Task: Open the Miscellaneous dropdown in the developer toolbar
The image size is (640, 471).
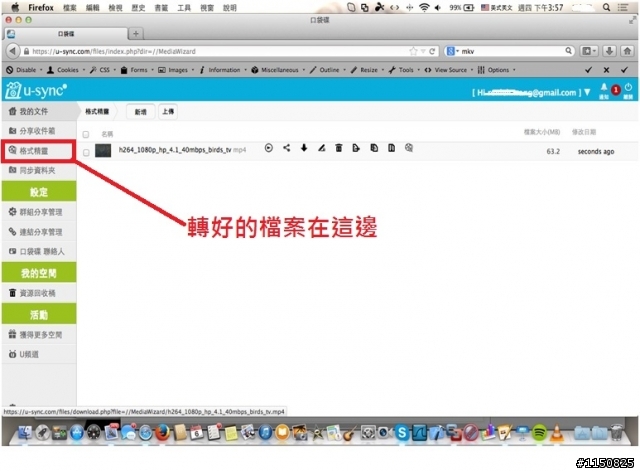Action: click(x=278, y=70)
